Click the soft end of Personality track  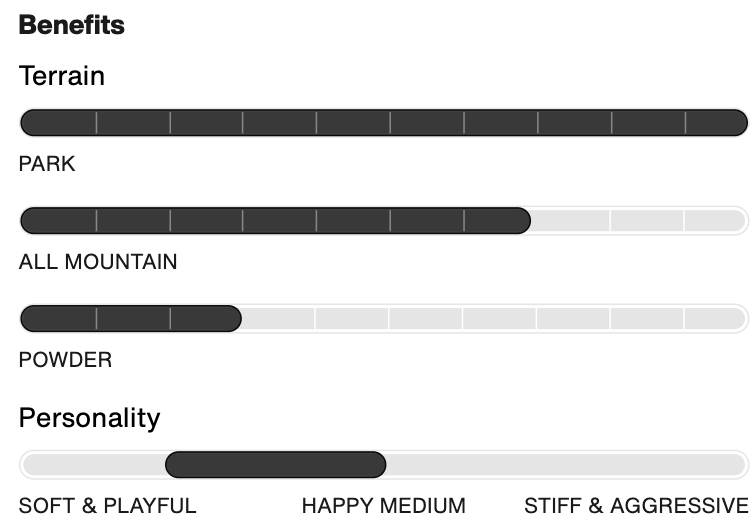(x=93, y=464)
